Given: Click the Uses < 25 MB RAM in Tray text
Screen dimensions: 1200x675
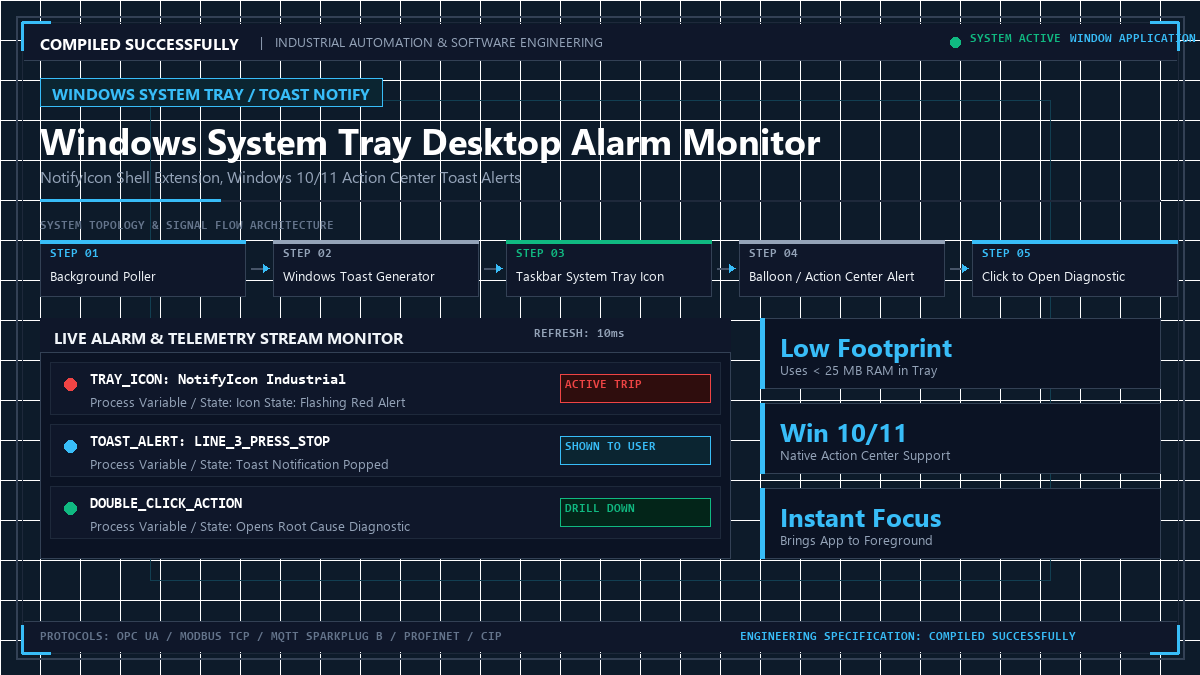Looking at the screenshot, I should coord(859,371).
